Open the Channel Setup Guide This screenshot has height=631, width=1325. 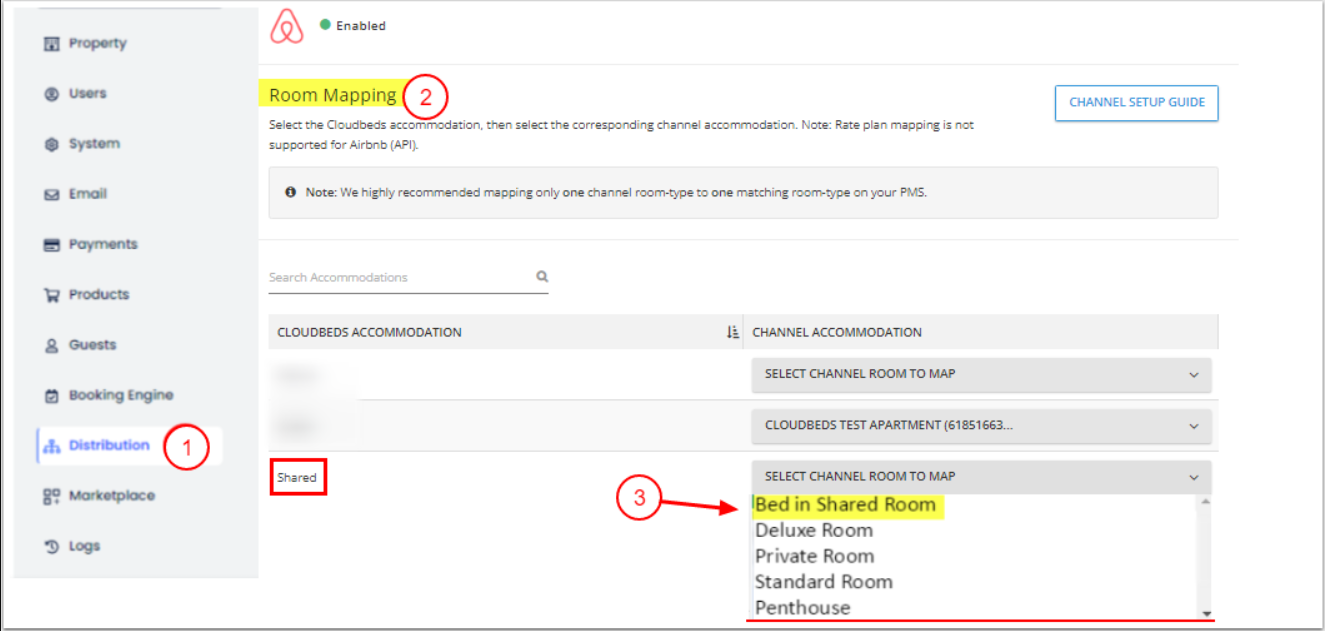pos(1136,102)
